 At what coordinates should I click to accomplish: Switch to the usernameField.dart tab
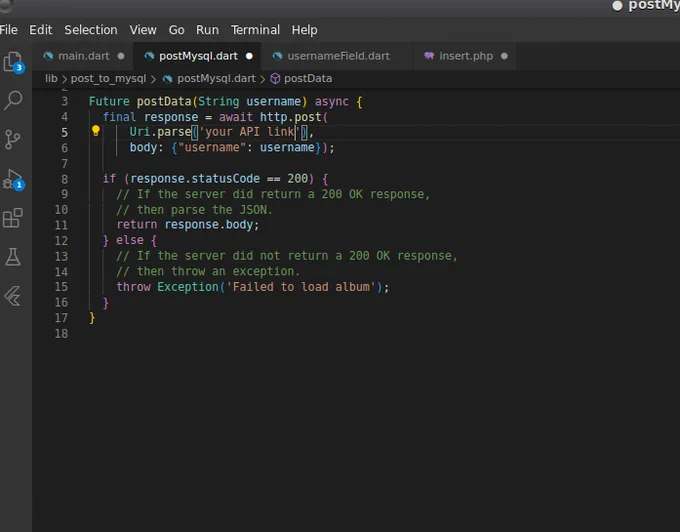coord(338,56)
